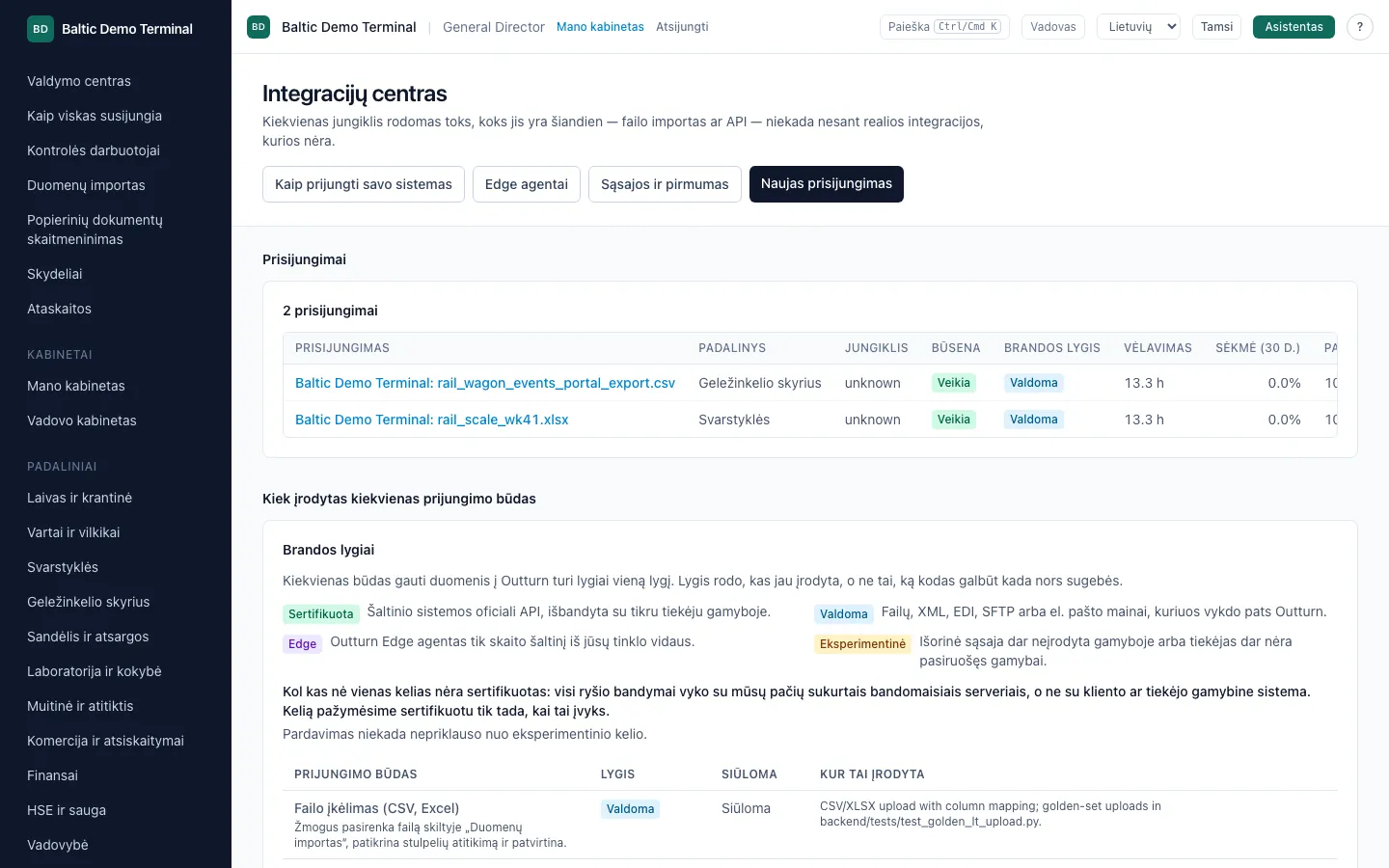Log out via Atsijungti link
The image size is (1389, 868).
(x=682, y=27)
